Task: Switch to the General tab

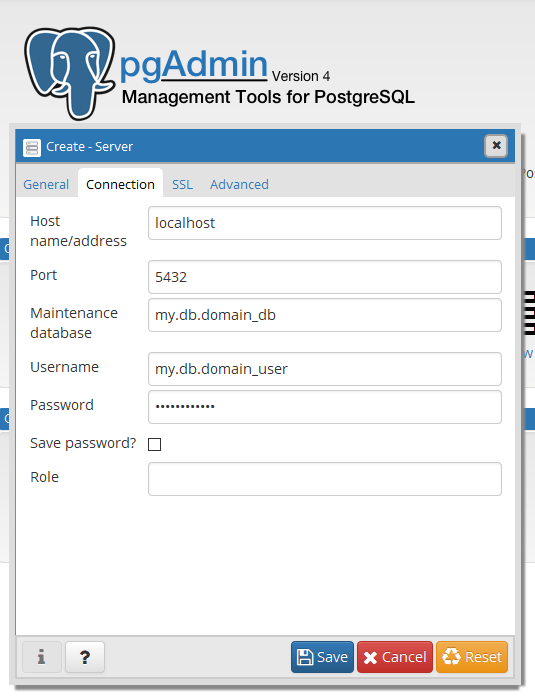Action: [x=46, y=184]
